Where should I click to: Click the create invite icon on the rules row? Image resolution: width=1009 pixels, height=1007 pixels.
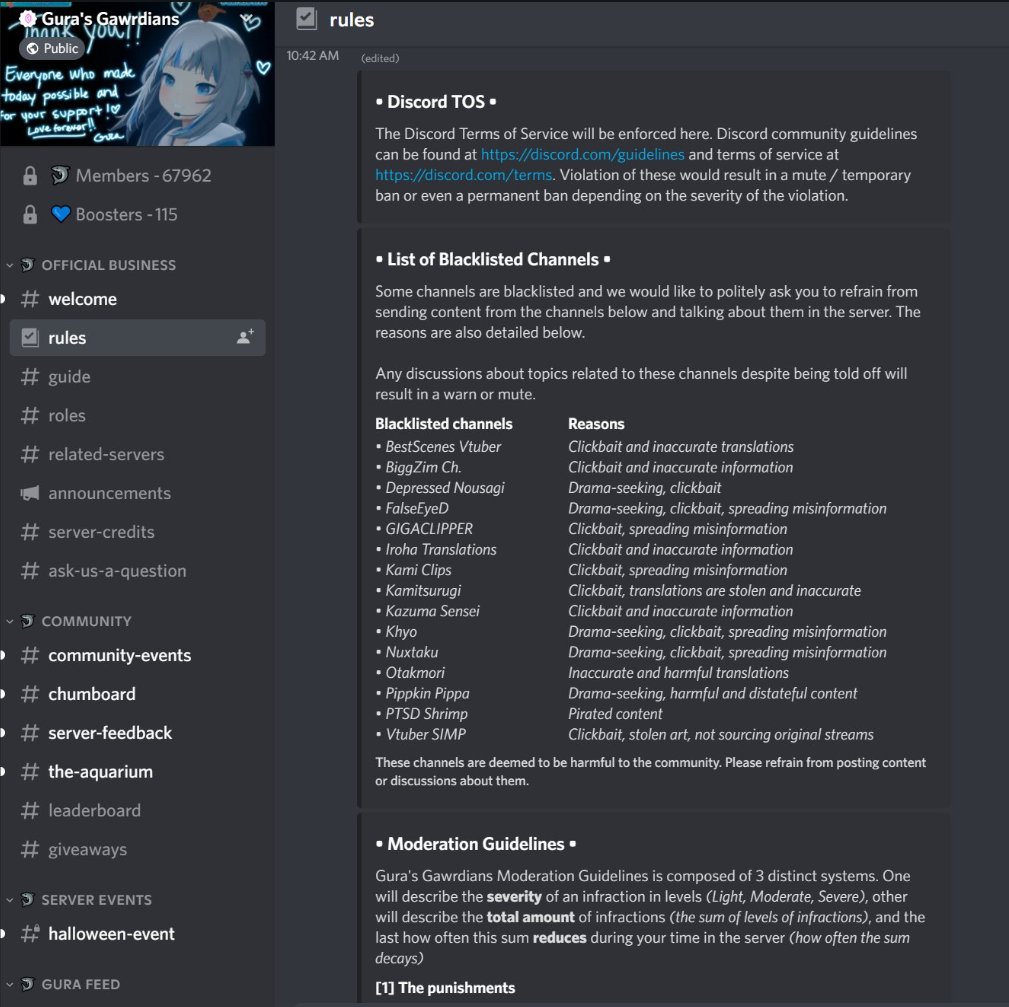point(245,337)
